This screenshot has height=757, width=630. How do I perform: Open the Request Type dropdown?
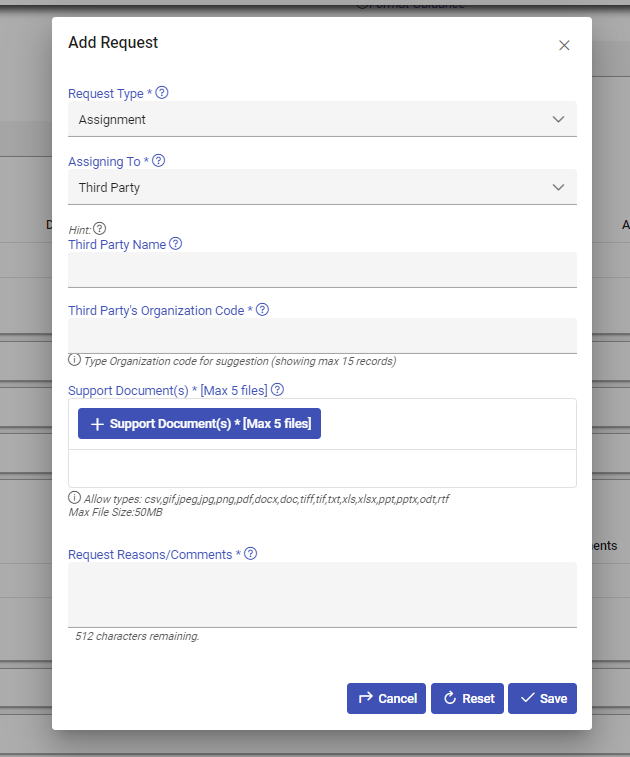tap(322, 120)
